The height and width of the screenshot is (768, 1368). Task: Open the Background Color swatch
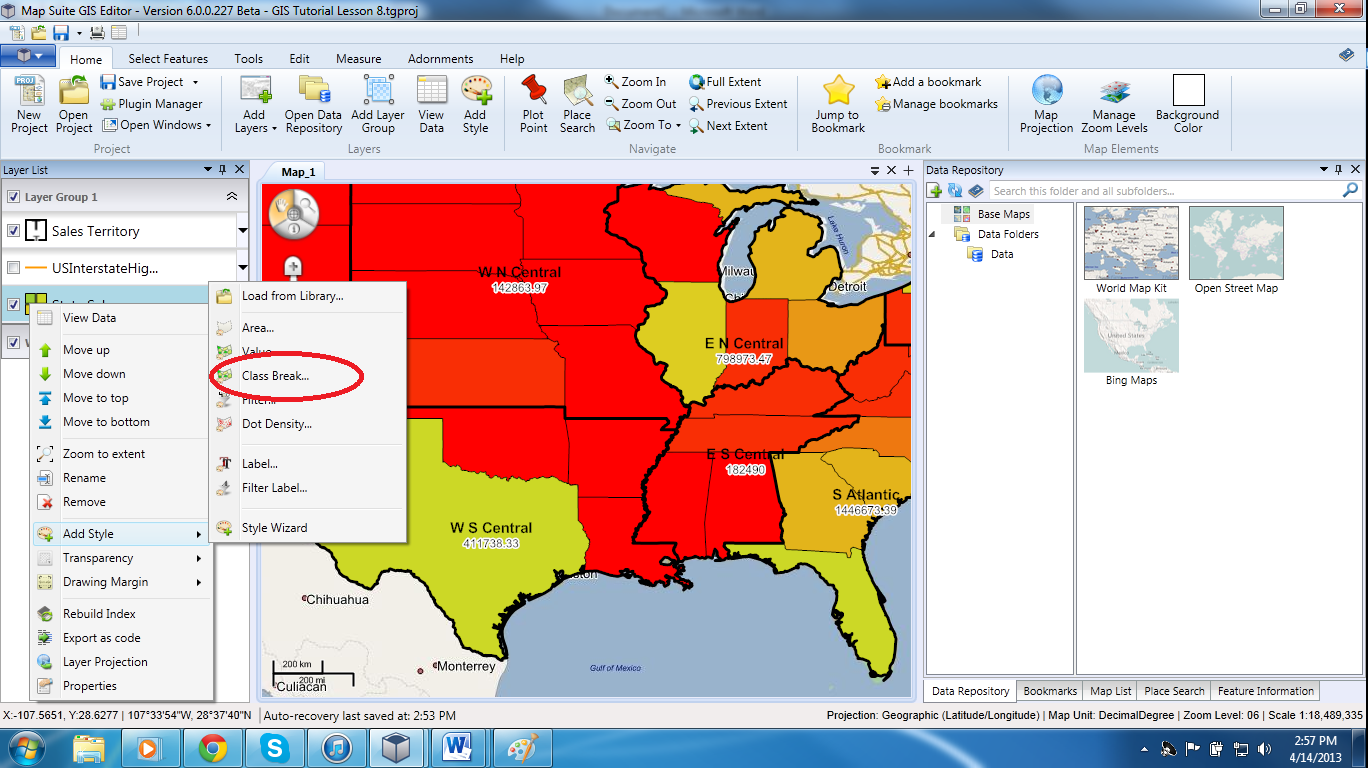pos(1188,91)
